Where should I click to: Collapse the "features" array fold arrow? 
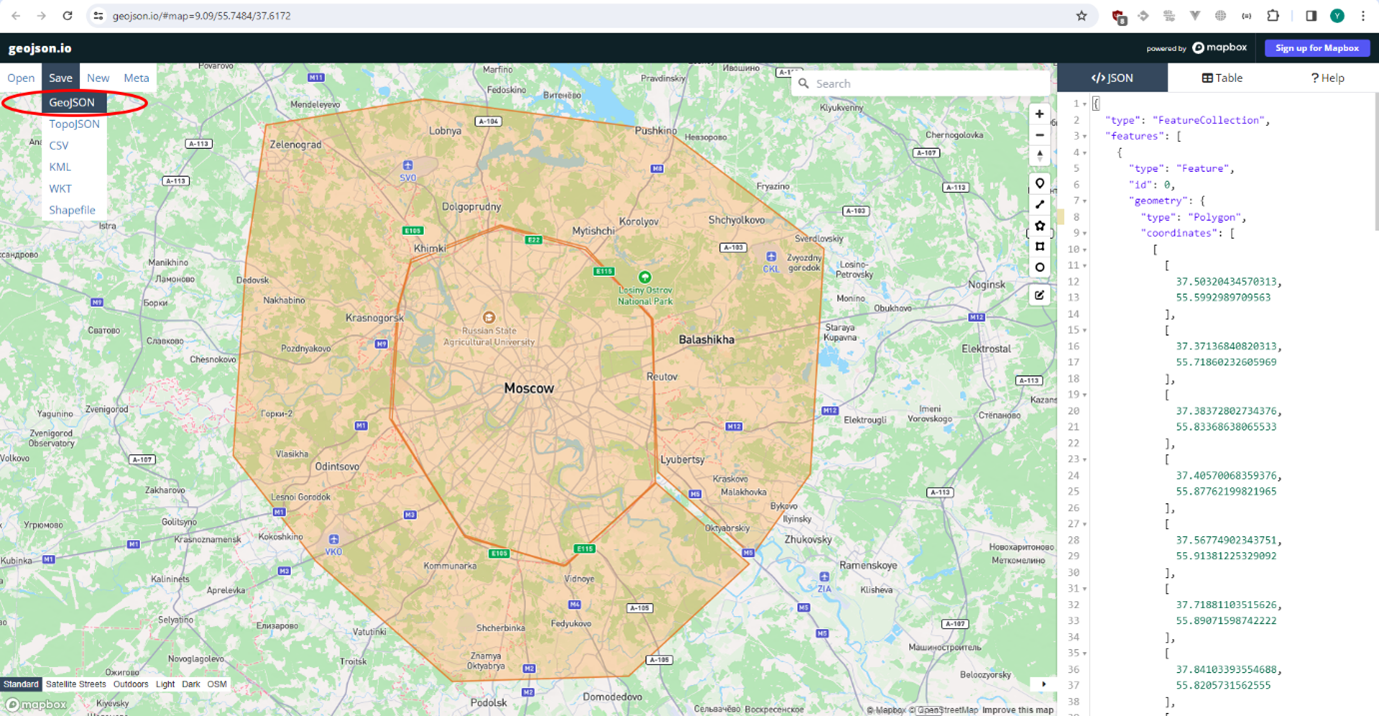[1085, 136]
